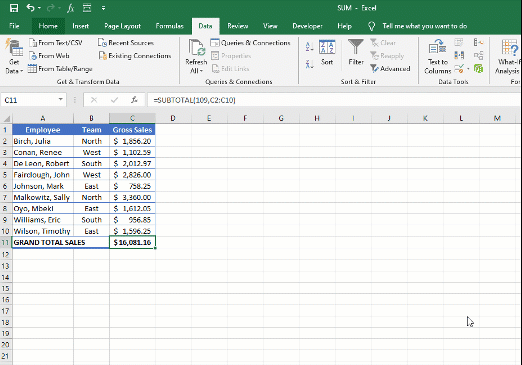Open Advanced filter options

(390, 69)
